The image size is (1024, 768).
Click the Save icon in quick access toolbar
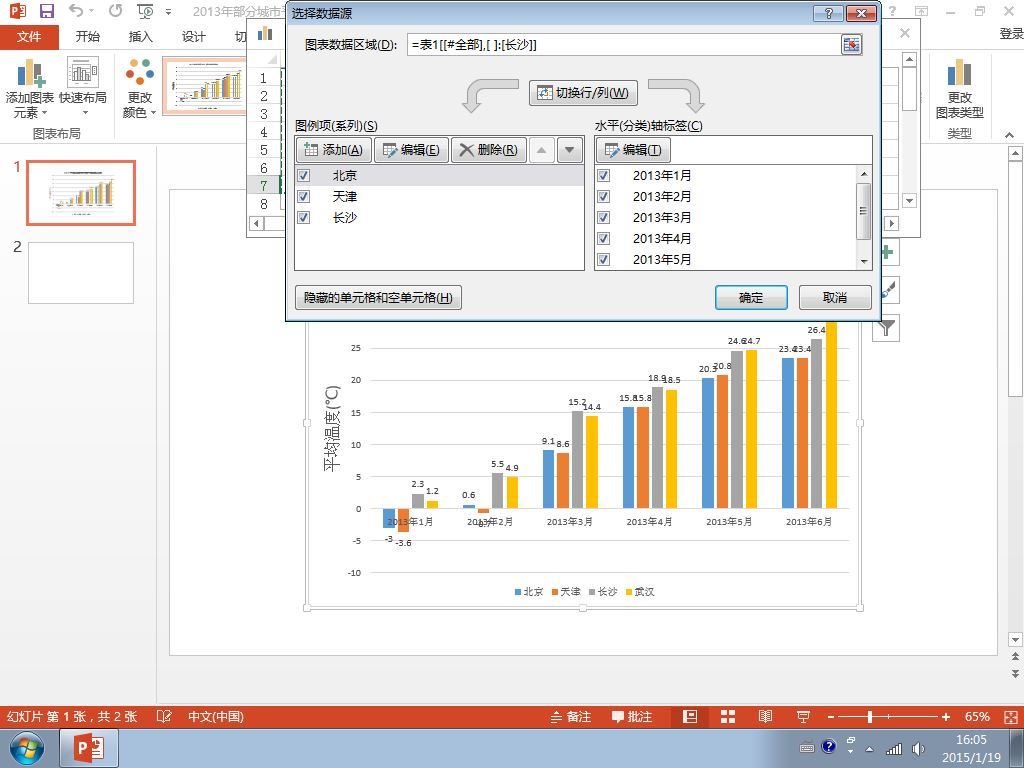pyautogui.click(x=46, y=11)
